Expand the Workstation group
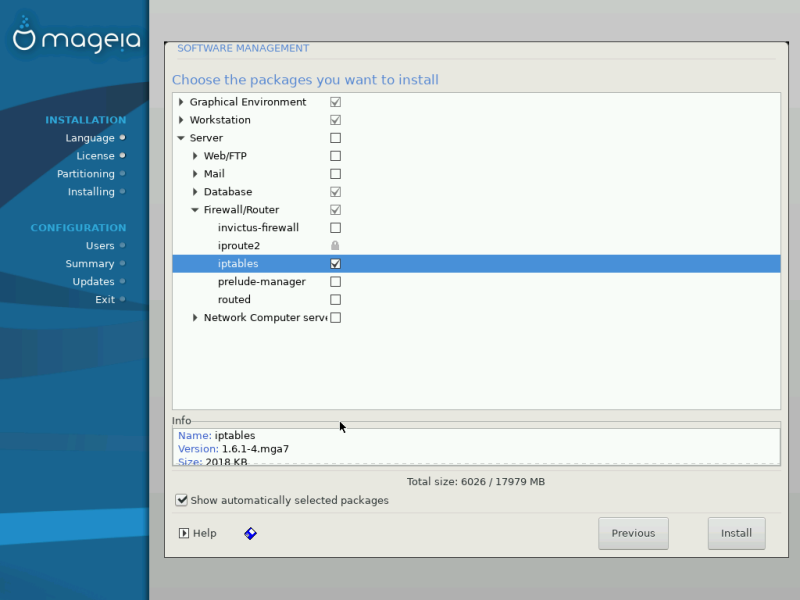The image size is (800, 600). [x=181, y=120]
